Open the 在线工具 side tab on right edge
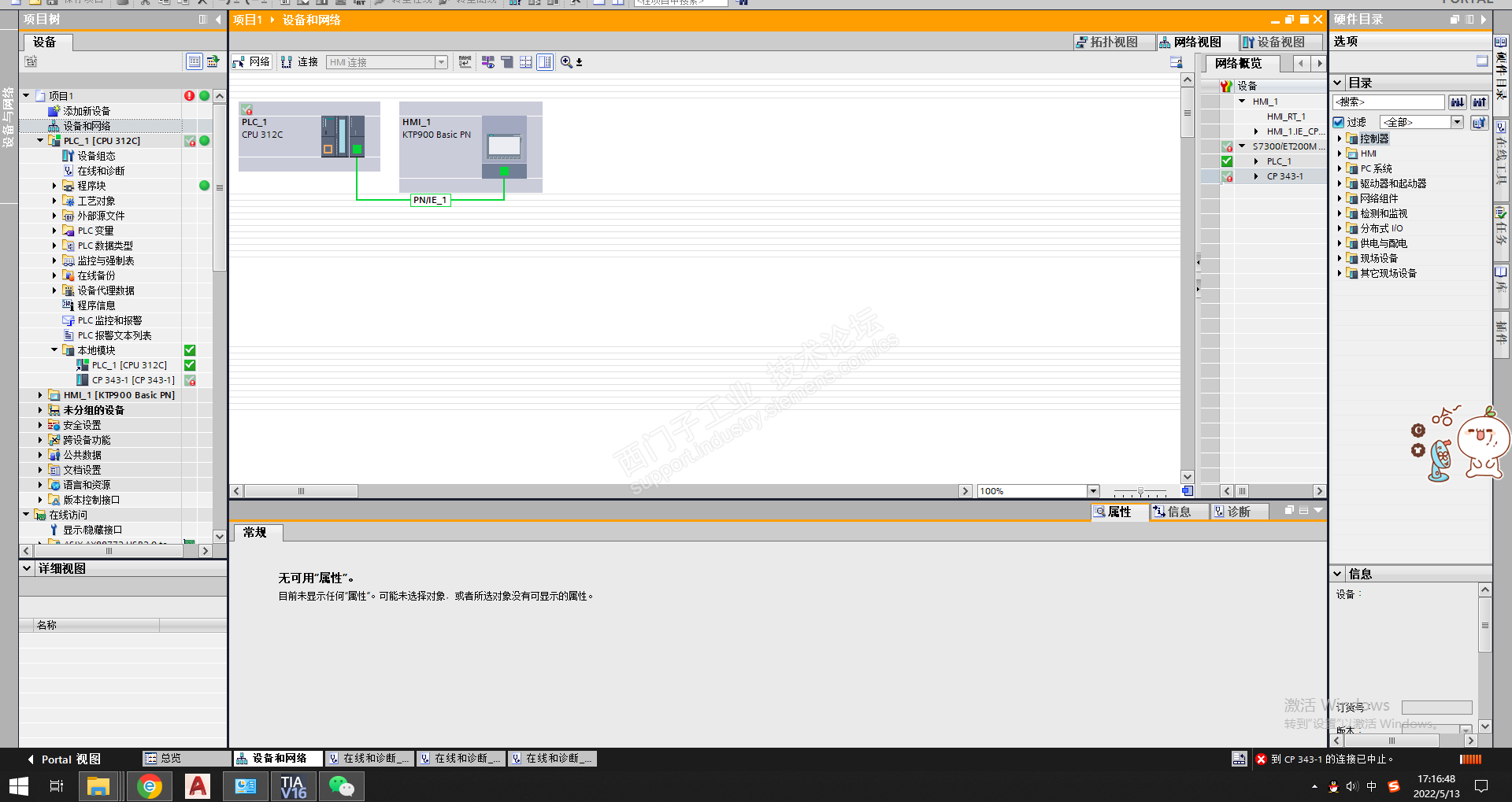 [x=1501, y=160]
